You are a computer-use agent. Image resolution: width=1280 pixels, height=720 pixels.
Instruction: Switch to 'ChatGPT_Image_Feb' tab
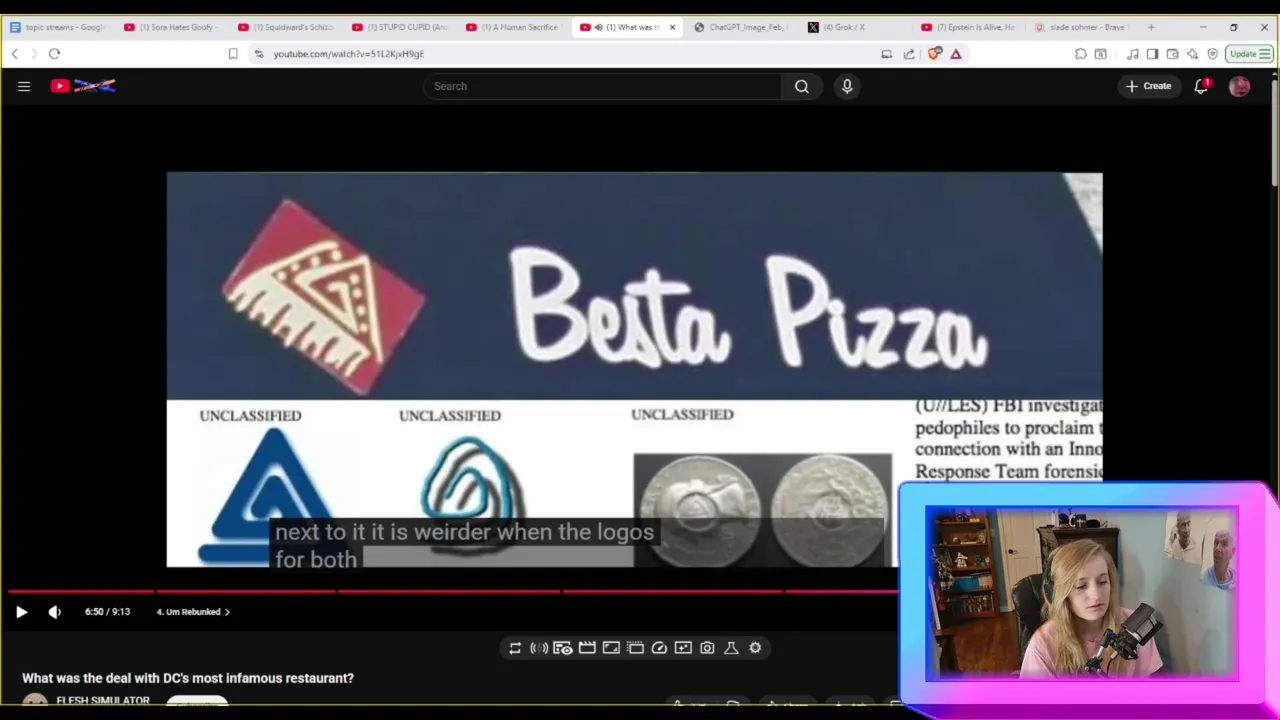742,27
